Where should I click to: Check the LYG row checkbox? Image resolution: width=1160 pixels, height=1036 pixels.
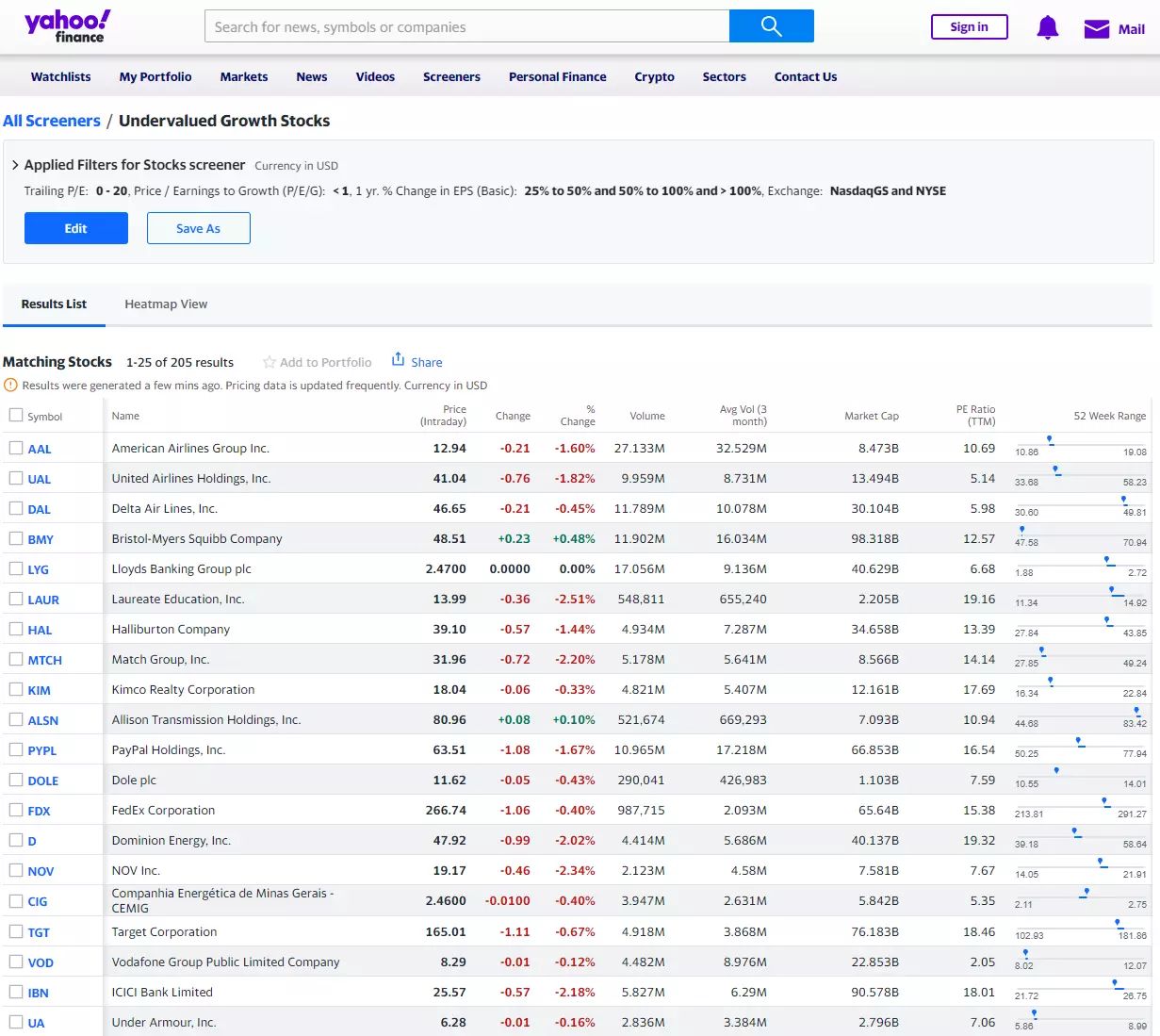coord(16,568)
